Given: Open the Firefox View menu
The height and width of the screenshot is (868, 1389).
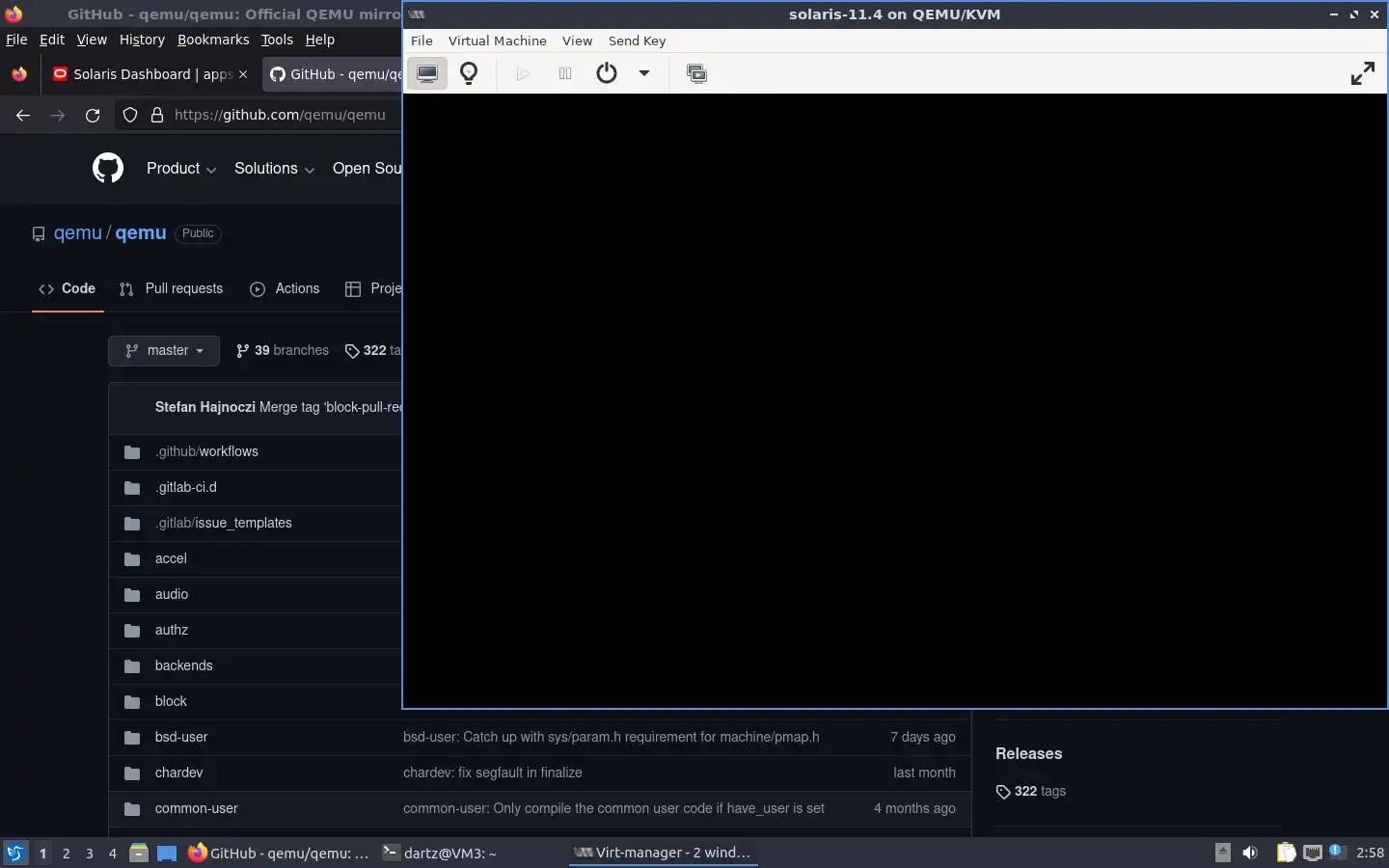Looking at the screenshot, I should point(92,40).
